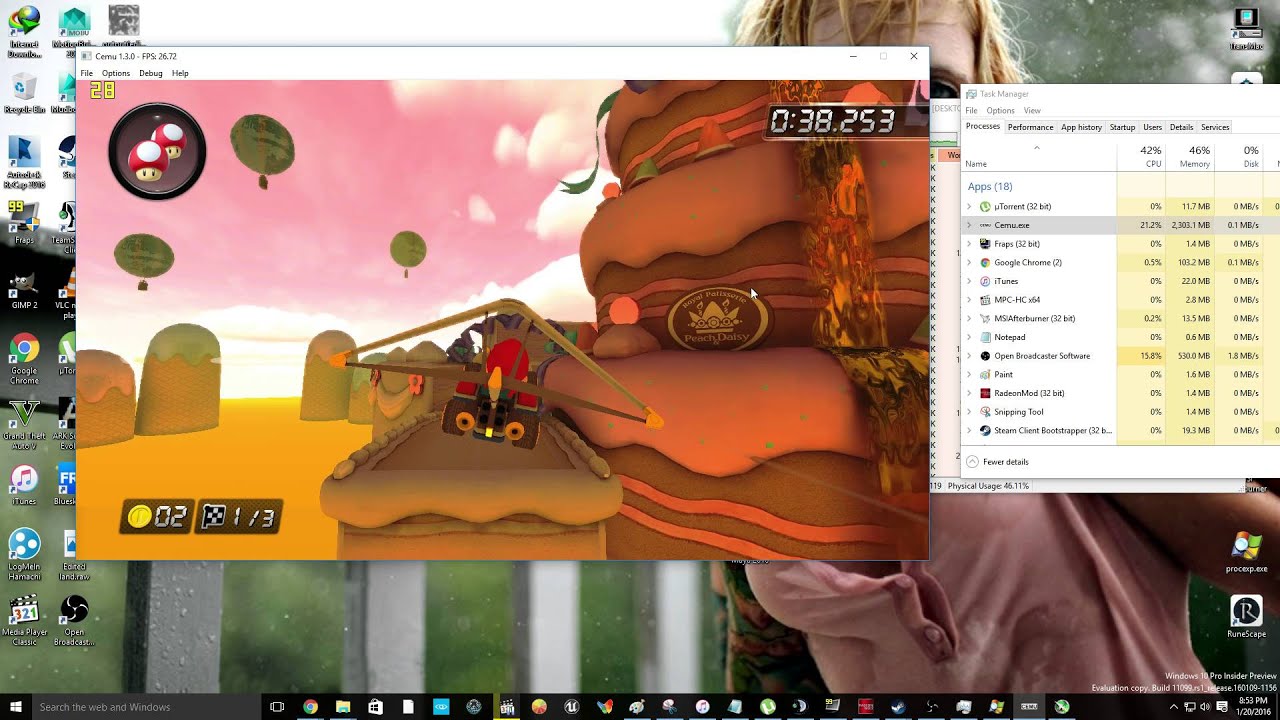Click the Fewer details button
Screen dimensions: 1280x720
tap(997, 462)
